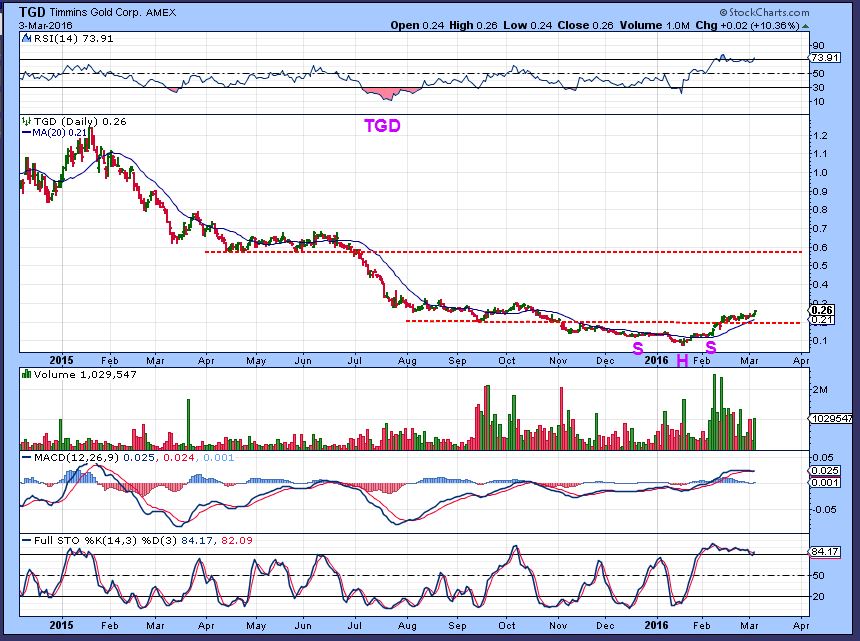
Task: Click the MACD(12,26,9) legend line marker
Action: (26, 457)
